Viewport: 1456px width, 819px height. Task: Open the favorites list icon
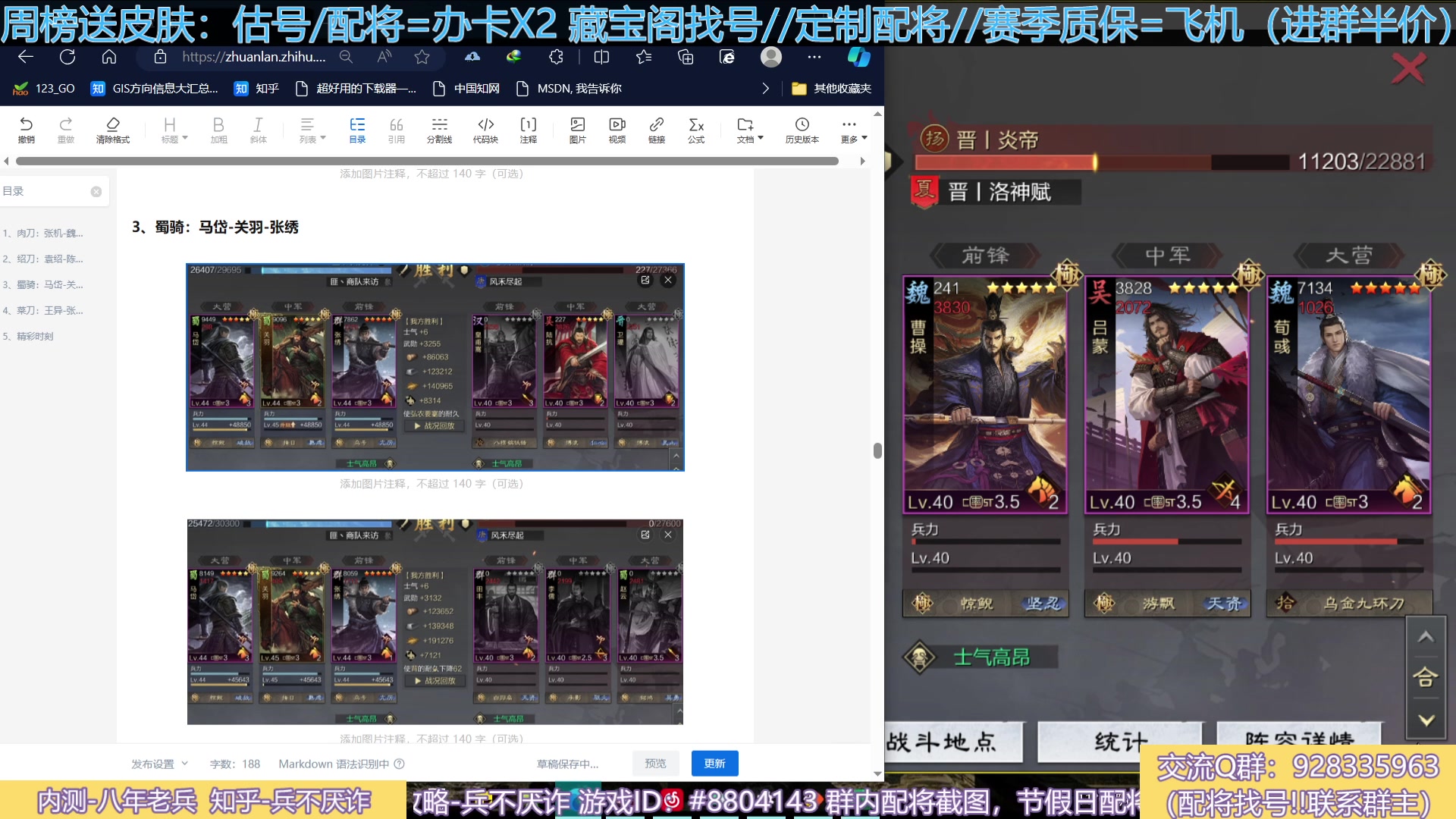(644, 57)
